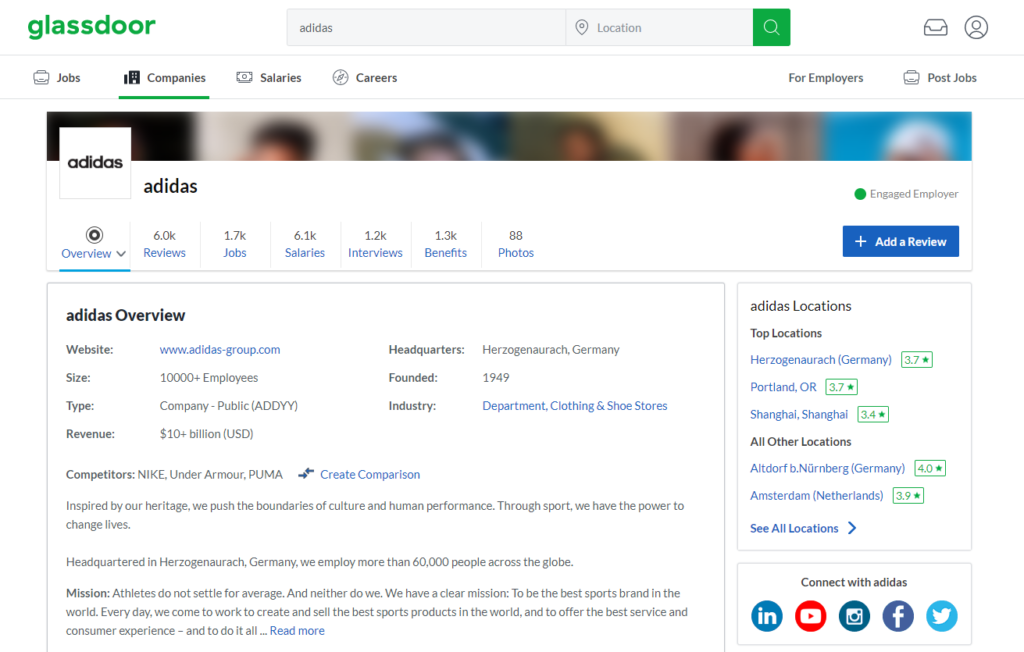The image size is (1024, 652).
Task: Open adidas Facebook page icon
Action: (x=898, y=615)
